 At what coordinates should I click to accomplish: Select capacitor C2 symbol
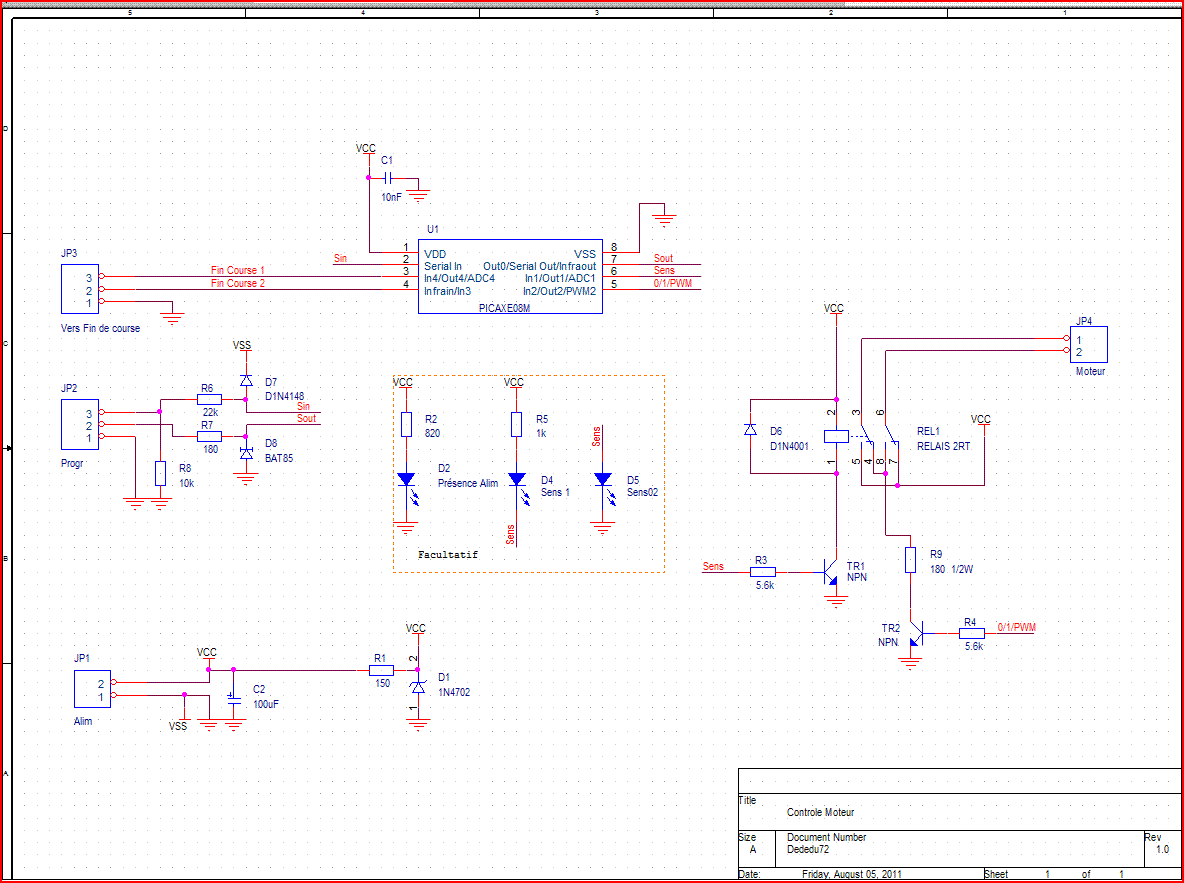point(234,698)
